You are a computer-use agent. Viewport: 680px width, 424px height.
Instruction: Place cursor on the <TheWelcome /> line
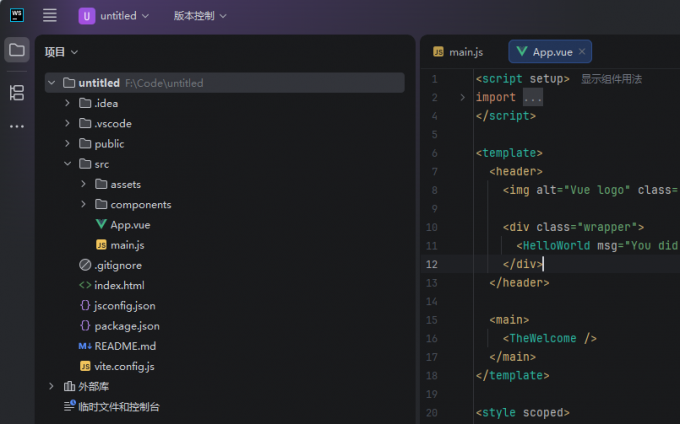tap(549, 338)
